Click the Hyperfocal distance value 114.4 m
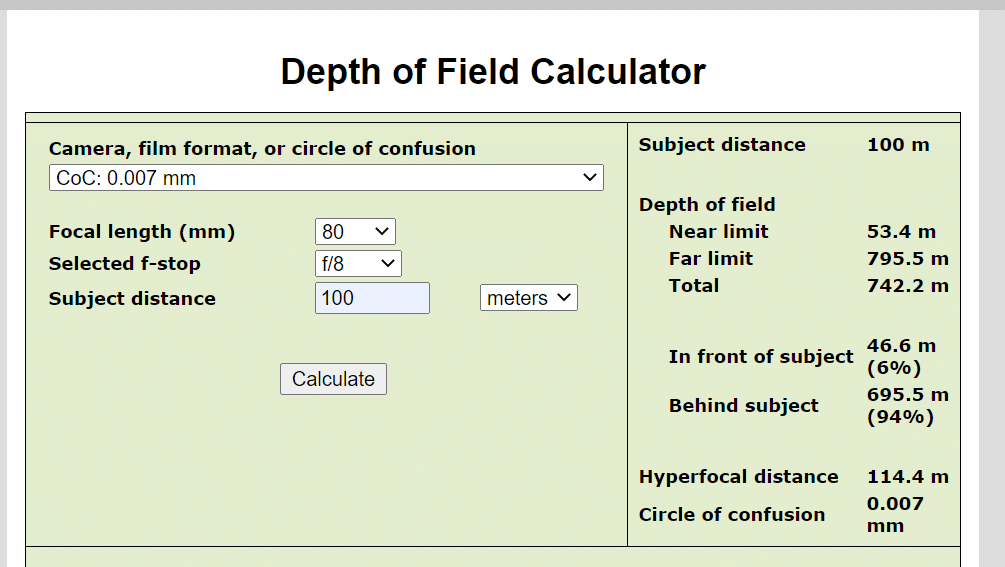The height and width of the screenshot is (567, 1005). point(908,477)
